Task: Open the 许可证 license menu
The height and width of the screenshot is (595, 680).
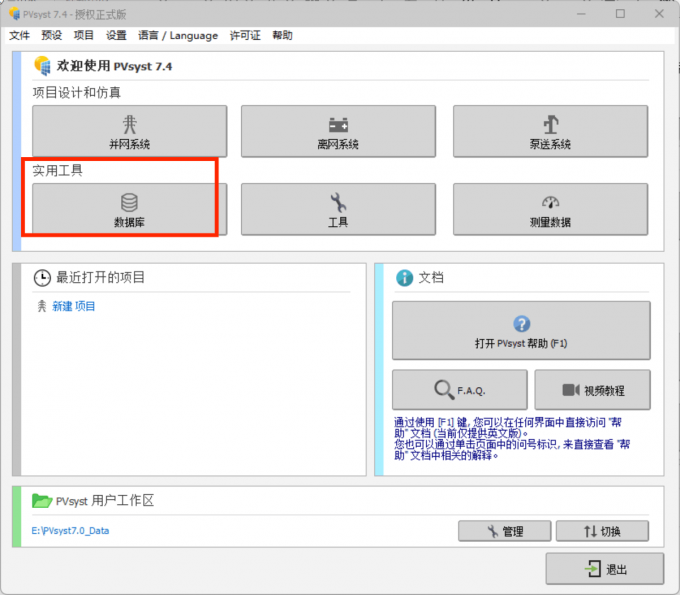Action: coord(245,36)
